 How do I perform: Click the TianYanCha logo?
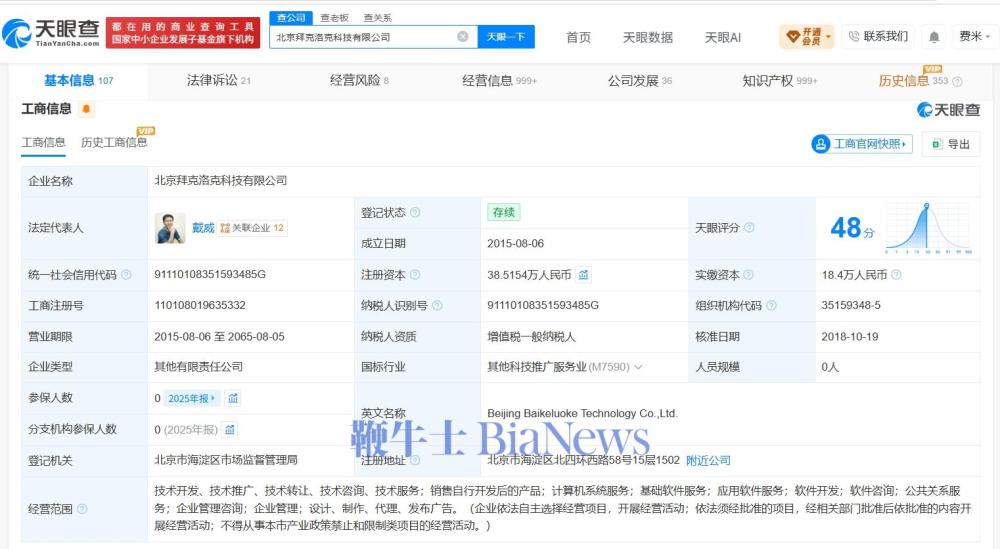(51, 33)
